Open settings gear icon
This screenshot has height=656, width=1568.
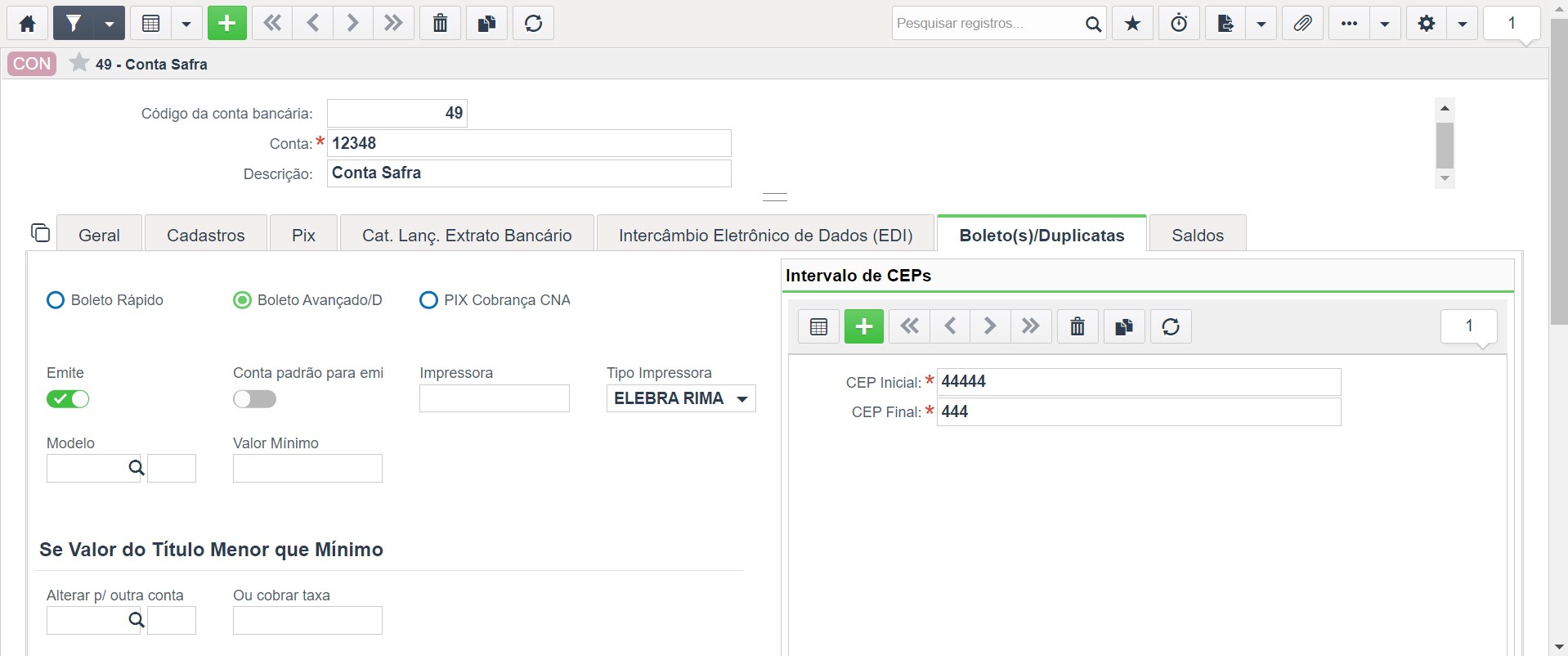tap(1427, 23)
